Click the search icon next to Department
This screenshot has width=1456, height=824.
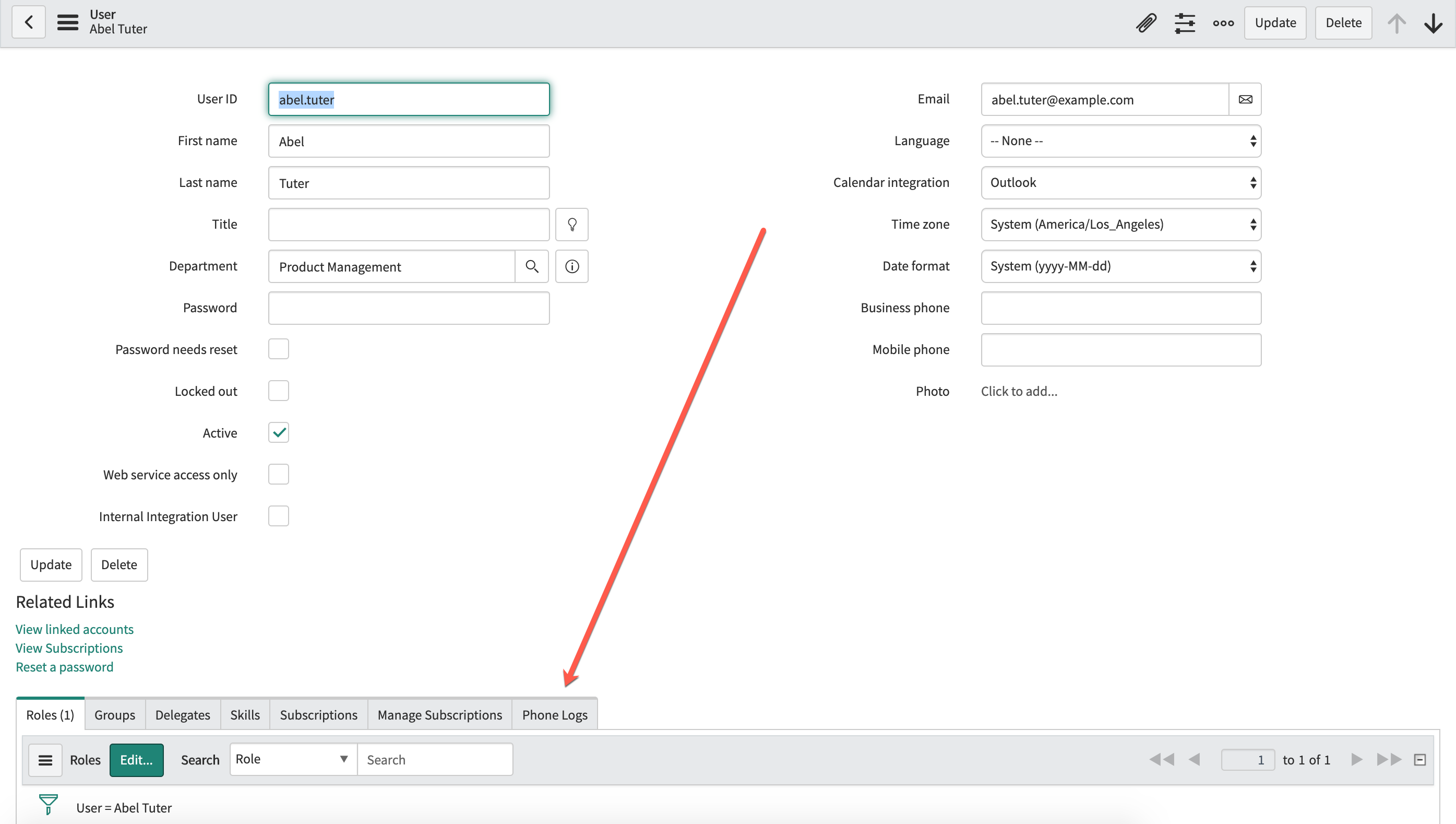[531, 266]
